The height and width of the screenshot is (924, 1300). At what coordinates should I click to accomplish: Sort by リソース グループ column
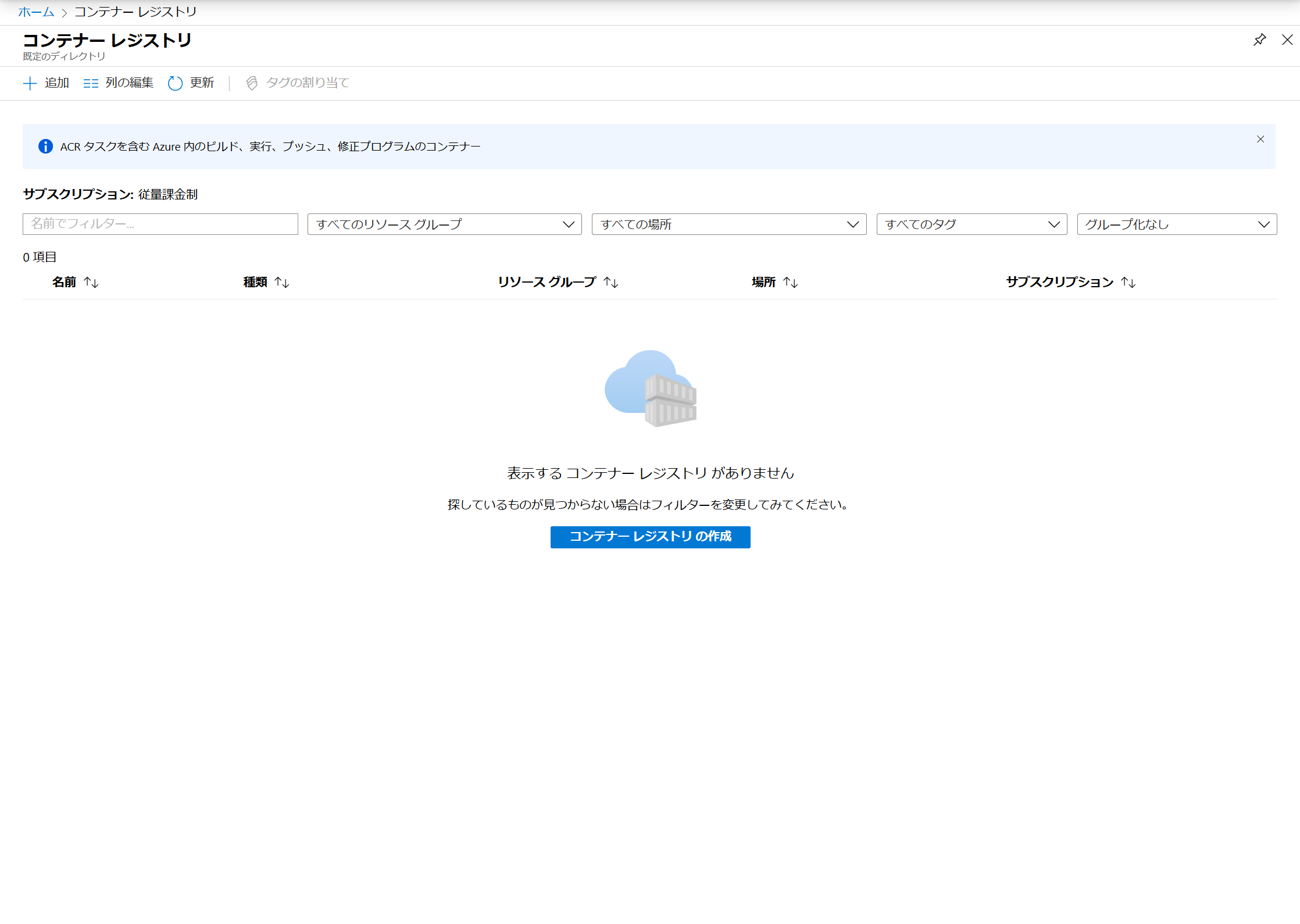[x=558, y=282]
